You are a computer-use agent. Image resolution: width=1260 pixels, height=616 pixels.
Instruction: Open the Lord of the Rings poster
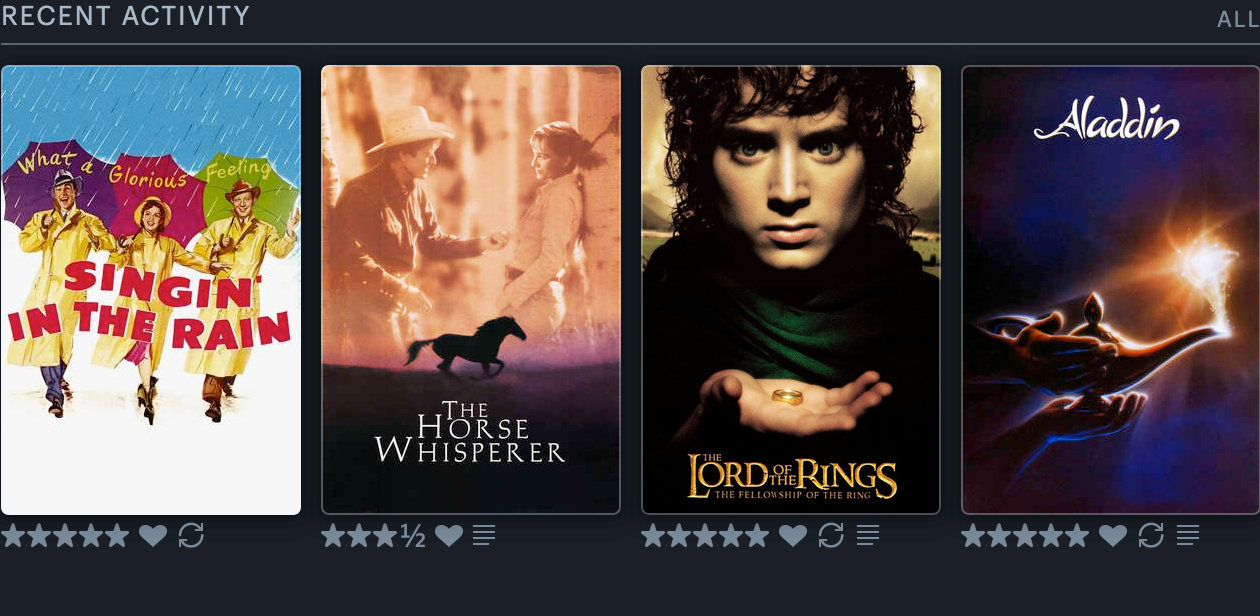791,290
